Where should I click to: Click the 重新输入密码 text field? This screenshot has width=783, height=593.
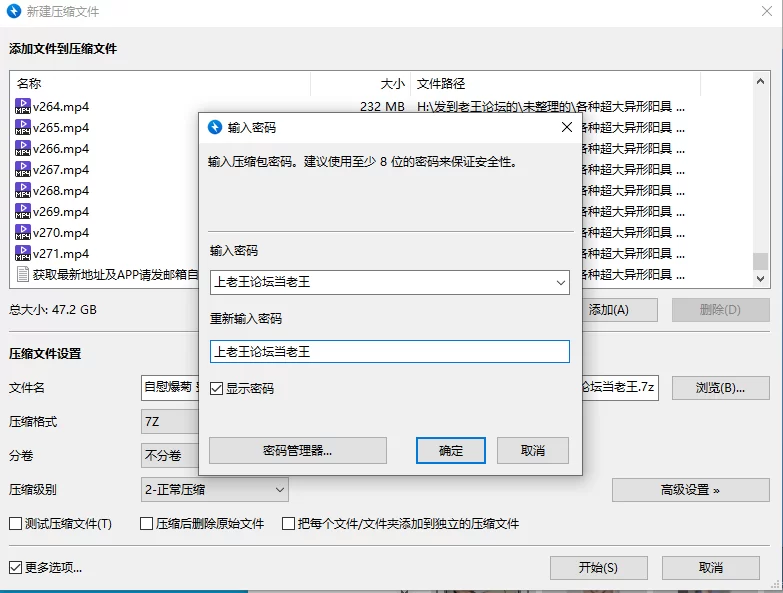(390, 351)
